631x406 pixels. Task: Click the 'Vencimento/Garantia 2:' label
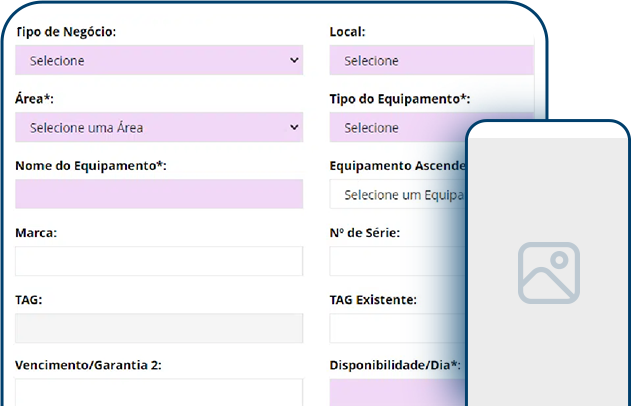click(89, 365)
